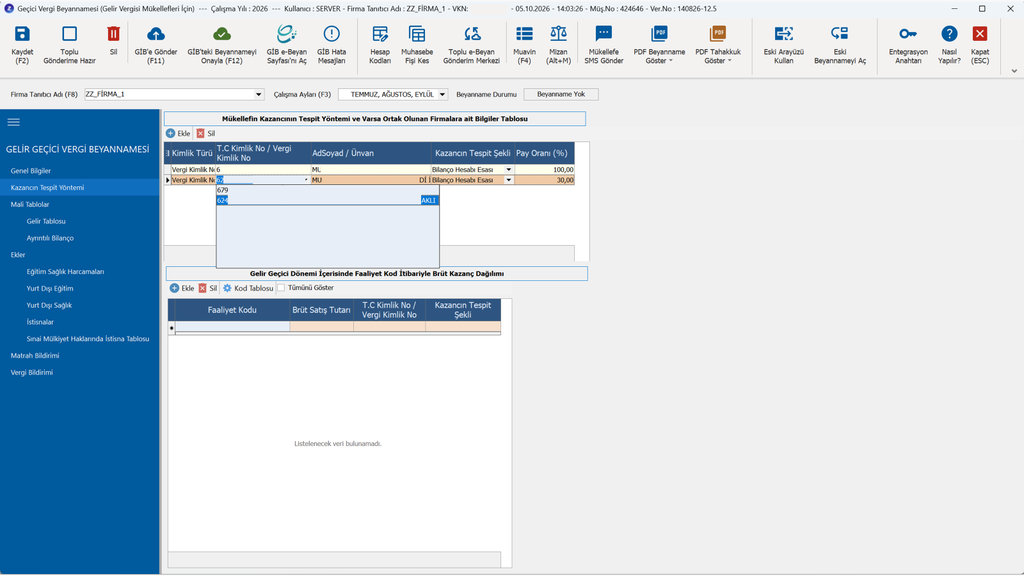Toggle the hamburger sidebar menu

tap(14, 122)
